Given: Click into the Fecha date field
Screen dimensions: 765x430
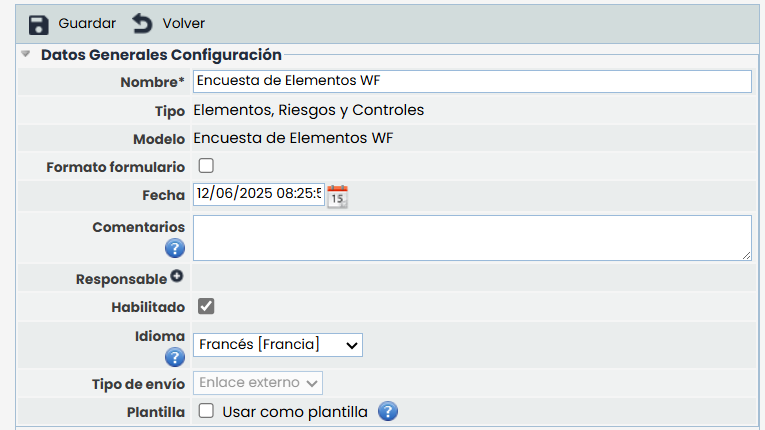Looking at the screenshot, I should [258, 194].
